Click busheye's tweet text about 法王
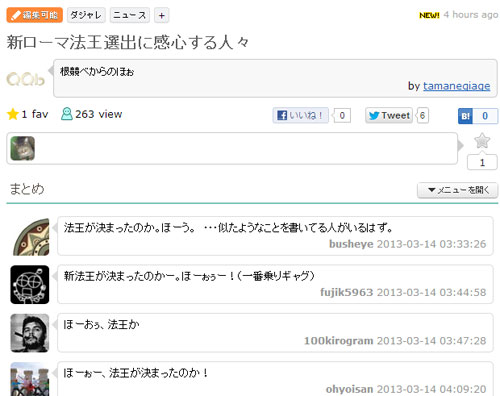500x396 pixels. pyautogui.click(x=228, y=228)
